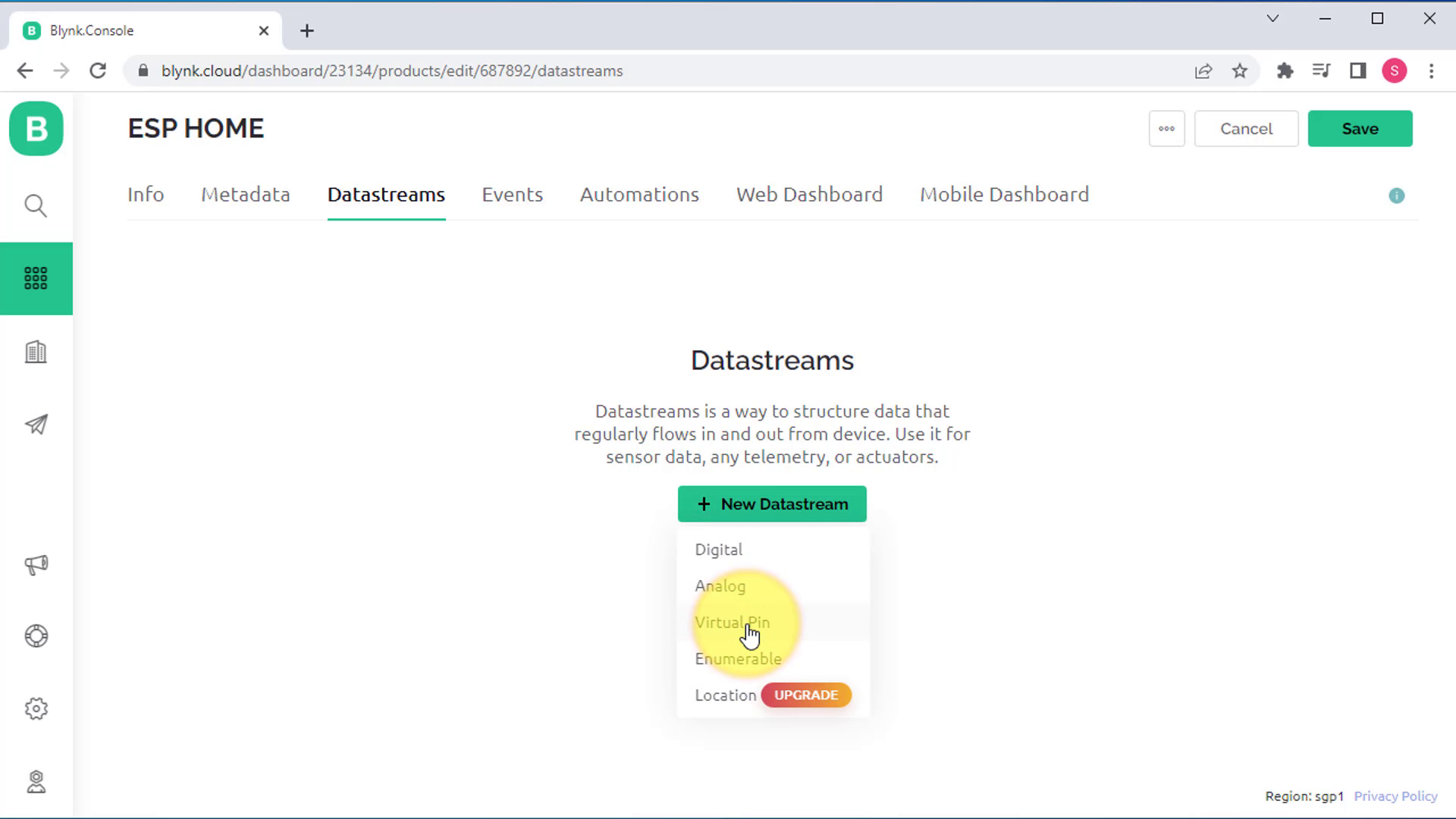The height and width of the screenshot is (819, 1456).
Task: Toggle the Chrome side panel icon
Action: click(x=1357, y=71)
